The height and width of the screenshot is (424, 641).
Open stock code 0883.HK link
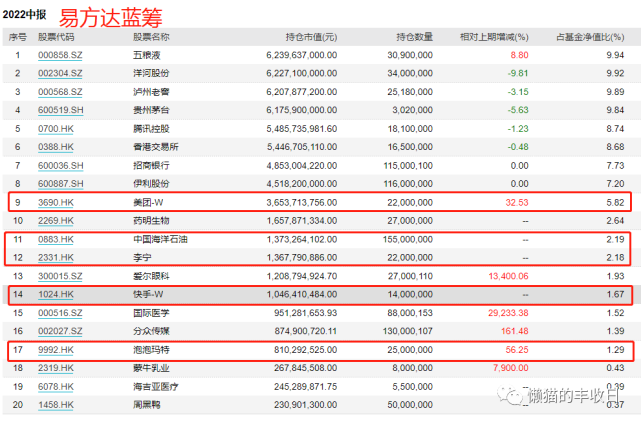54,241
